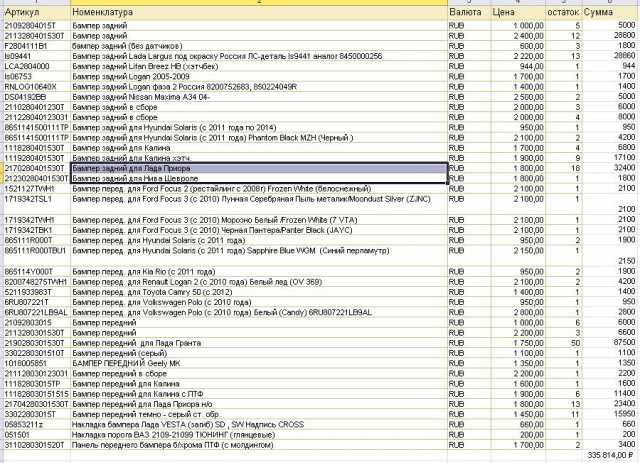Click the Валюта header cell
Screen dimensions: 640x463
click(469, 12)
